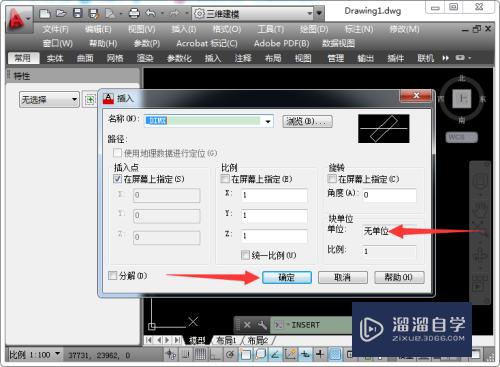Viewport: 500px width, 367px height.
Task: Click the Plot printer icon
Action: [134, 13]
